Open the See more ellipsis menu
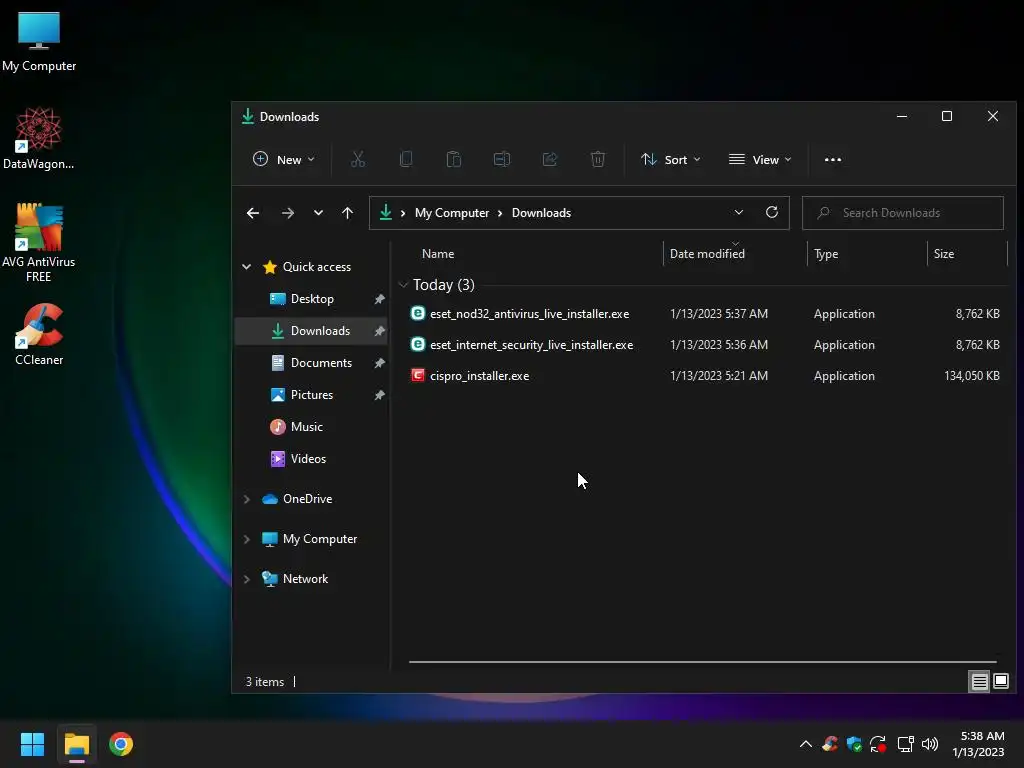 click(833, 159)
